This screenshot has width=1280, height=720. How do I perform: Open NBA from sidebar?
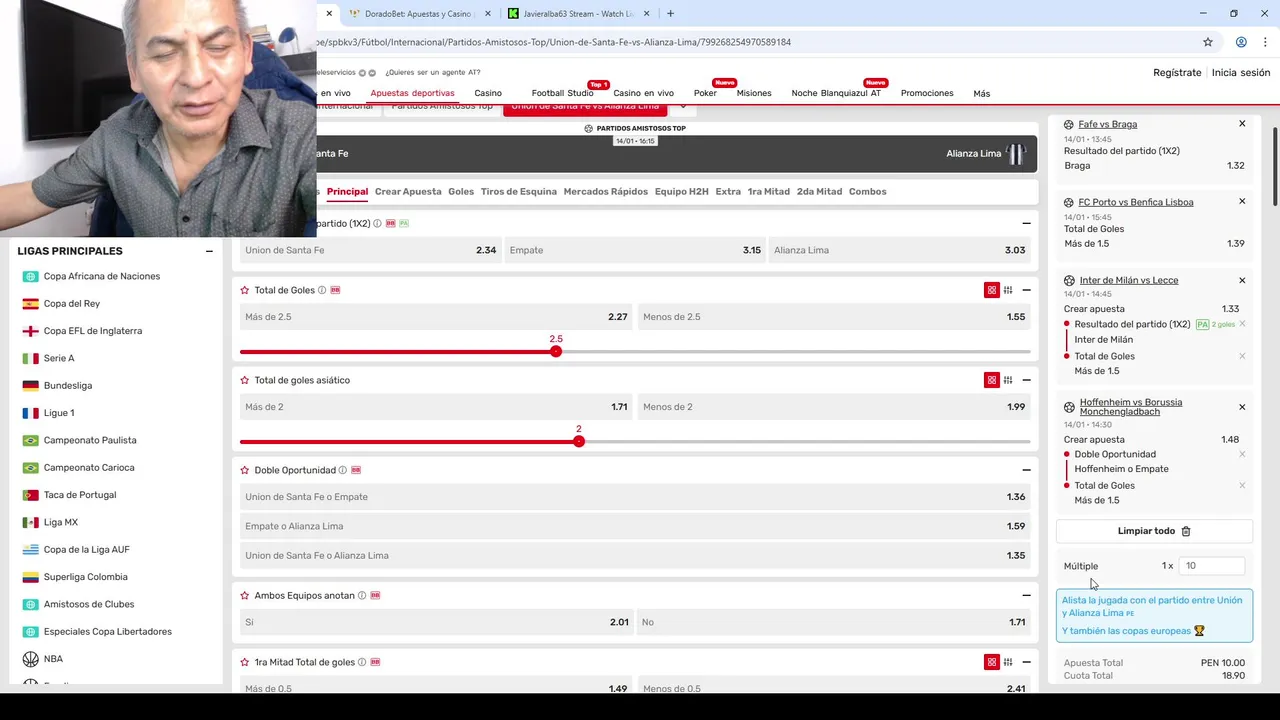point(53,659)
